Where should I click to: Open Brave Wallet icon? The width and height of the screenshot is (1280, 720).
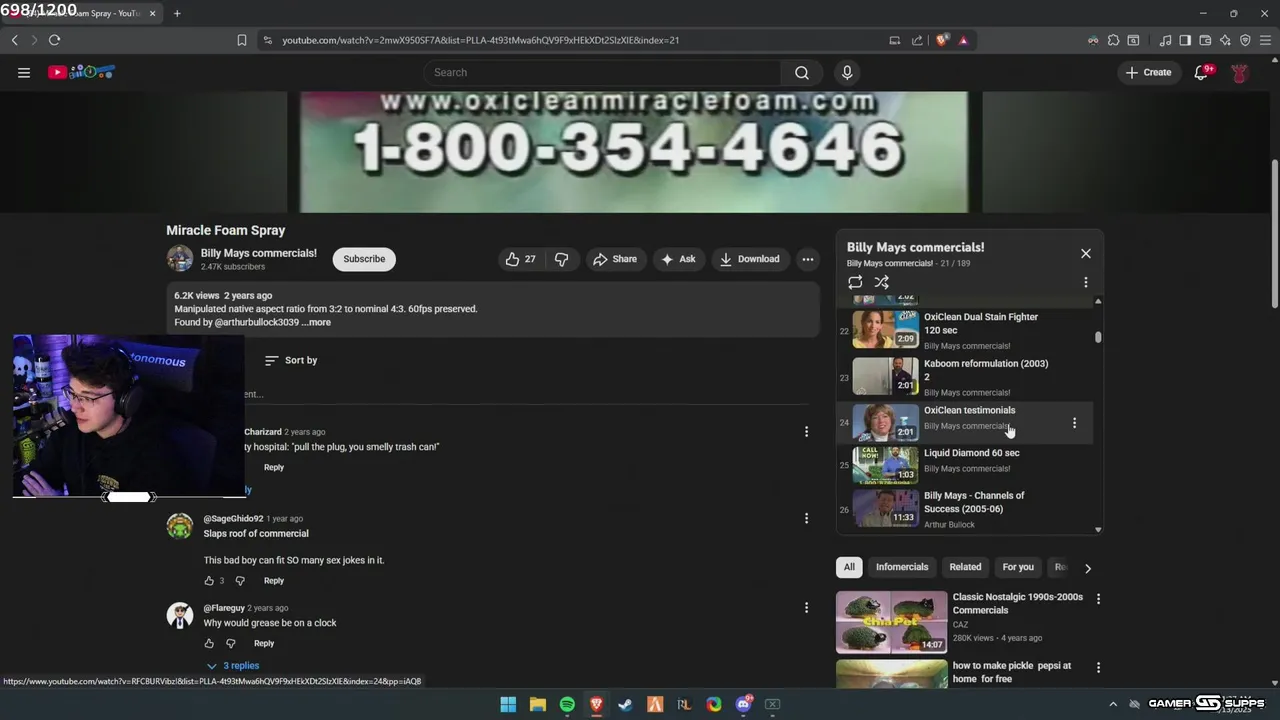pos(1205,40)
